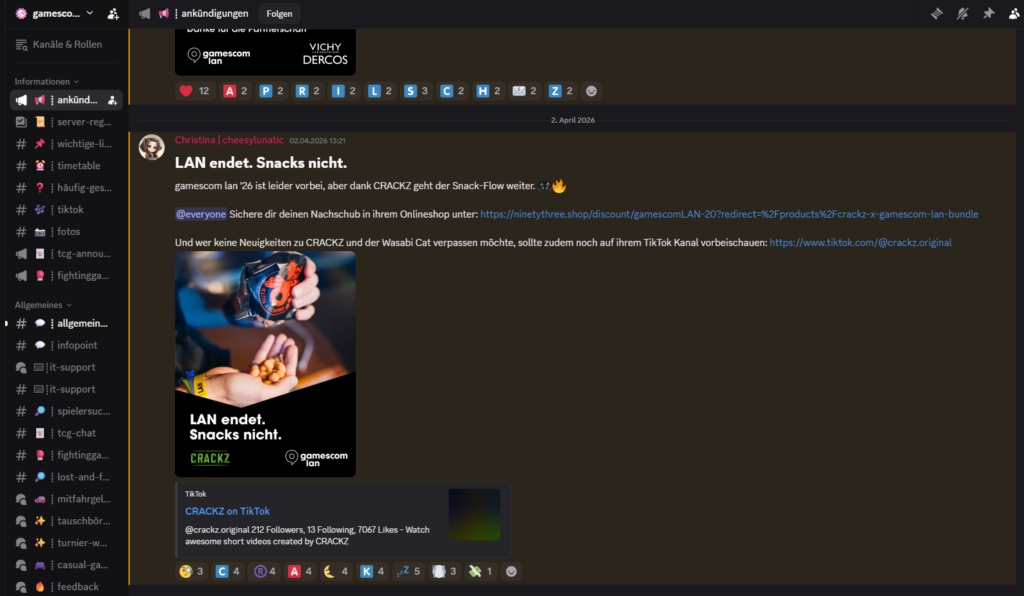Add a reaction after the sparkles 1 reaction
The height and width of the screenshot is (596, 1024).
pos(511,571)
